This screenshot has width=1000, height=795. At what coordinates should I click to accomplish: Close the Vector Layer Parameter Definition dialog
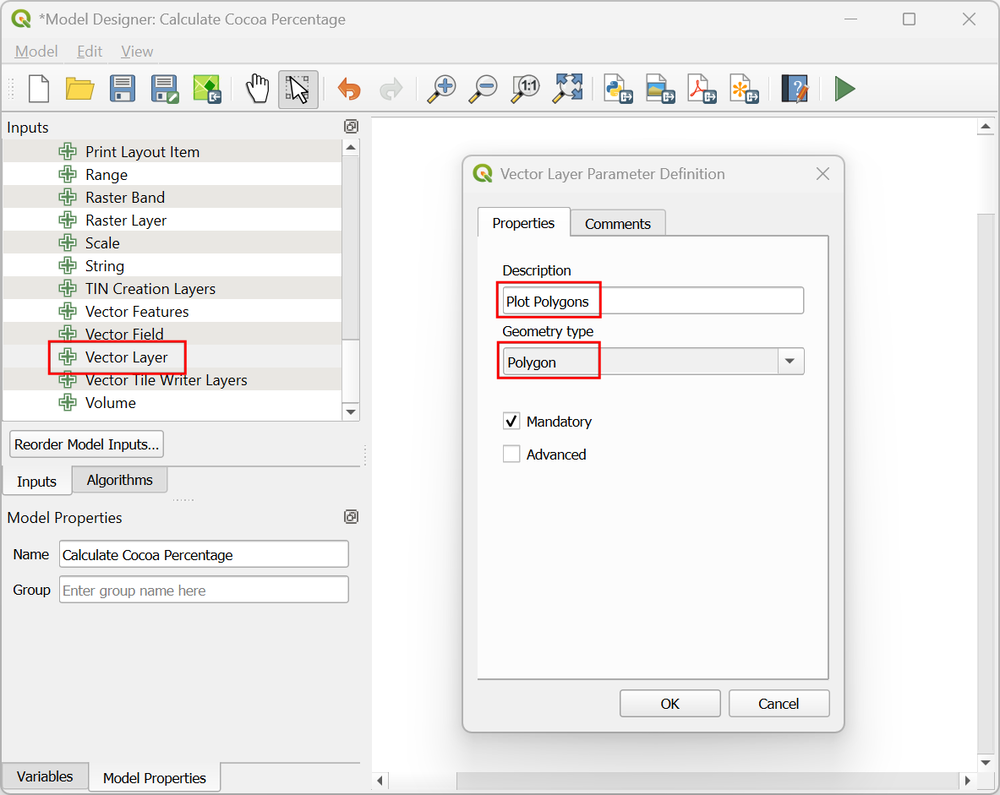tap(823, 173)
